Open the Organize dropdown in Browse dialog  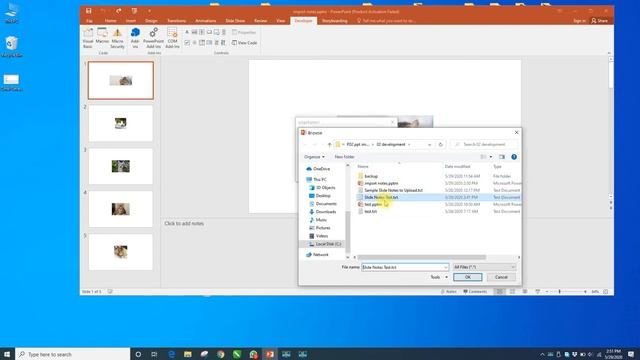point(314,157)
